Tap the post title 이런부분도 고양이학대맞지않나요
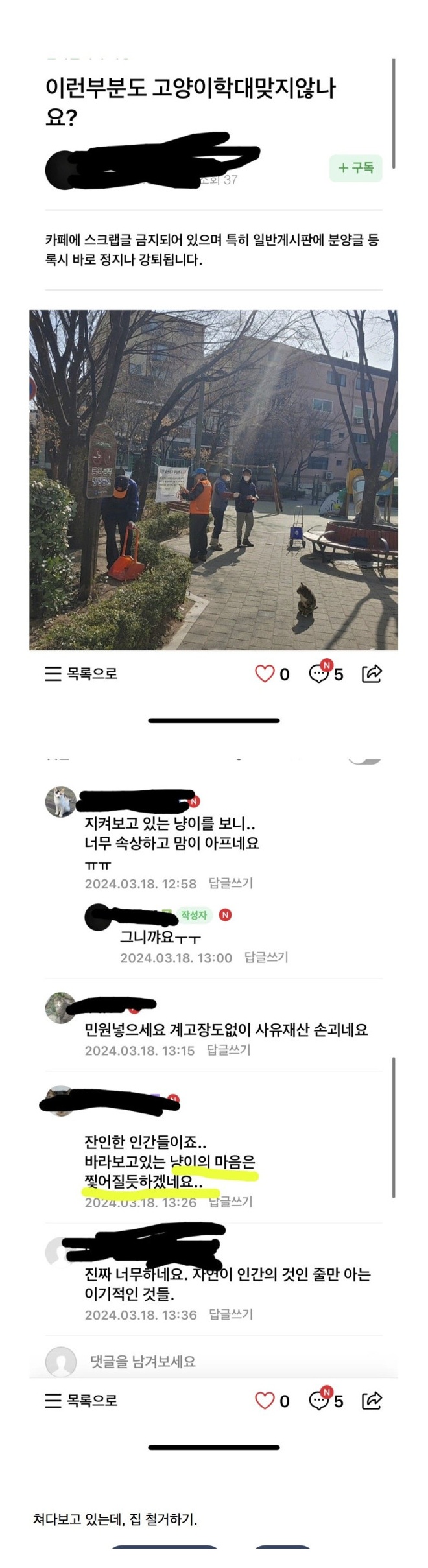This screenshot has width=428, height=1568. 191,102
